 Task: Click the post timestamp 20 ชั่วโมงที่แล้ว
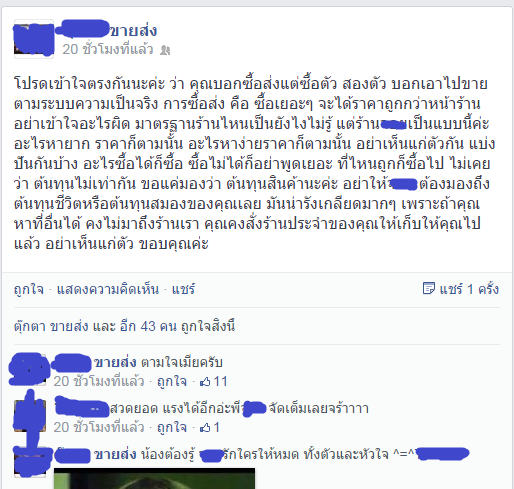[x=108, y=49]
